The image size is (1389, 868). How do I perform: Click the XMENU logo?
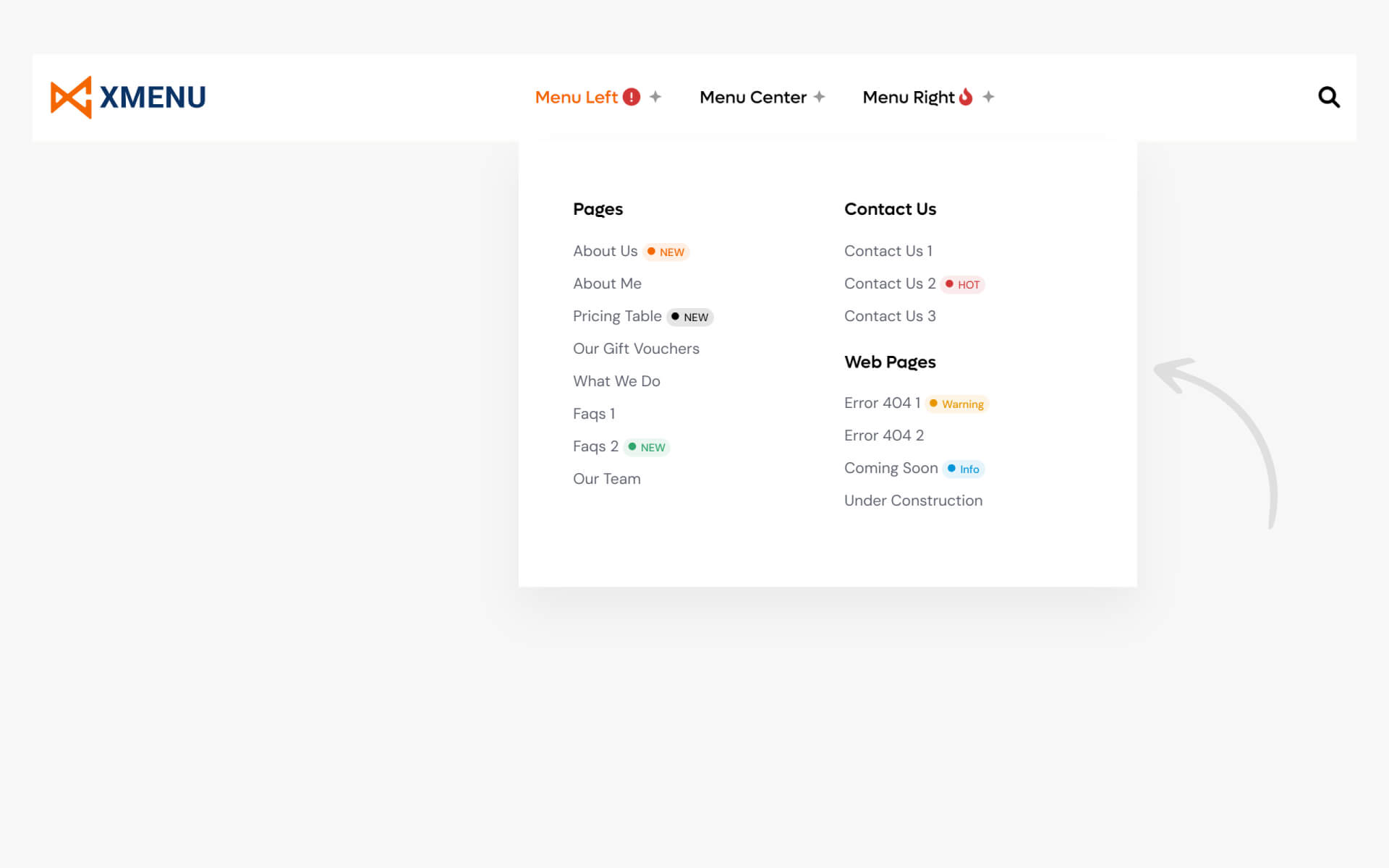click(x=128, y=97)
